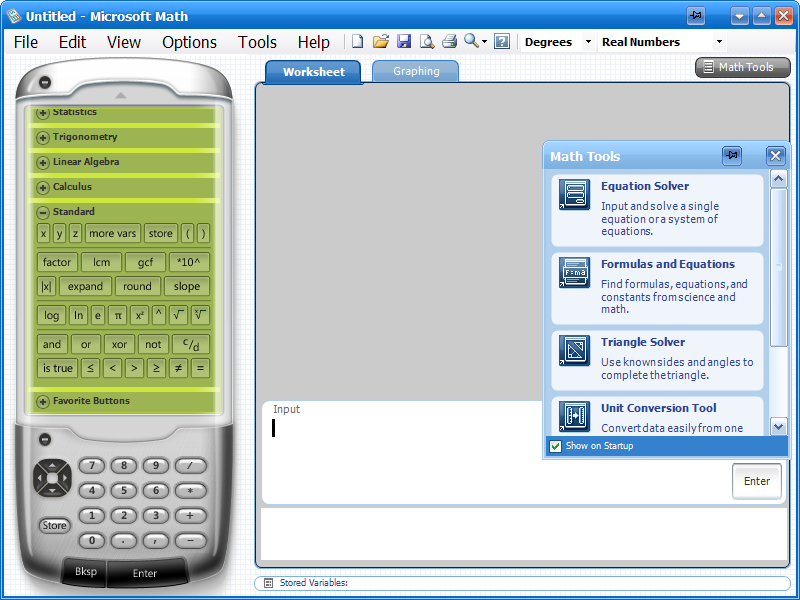Collapse the numeric keypad section
Screen dimensions: 800x600
(45, 439)
